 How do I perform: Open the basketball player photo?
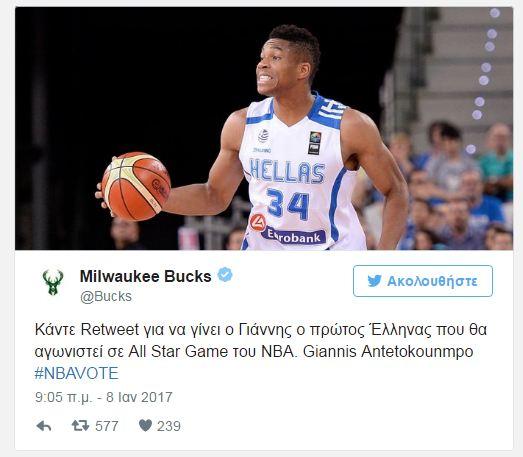[x=264, y=128]
